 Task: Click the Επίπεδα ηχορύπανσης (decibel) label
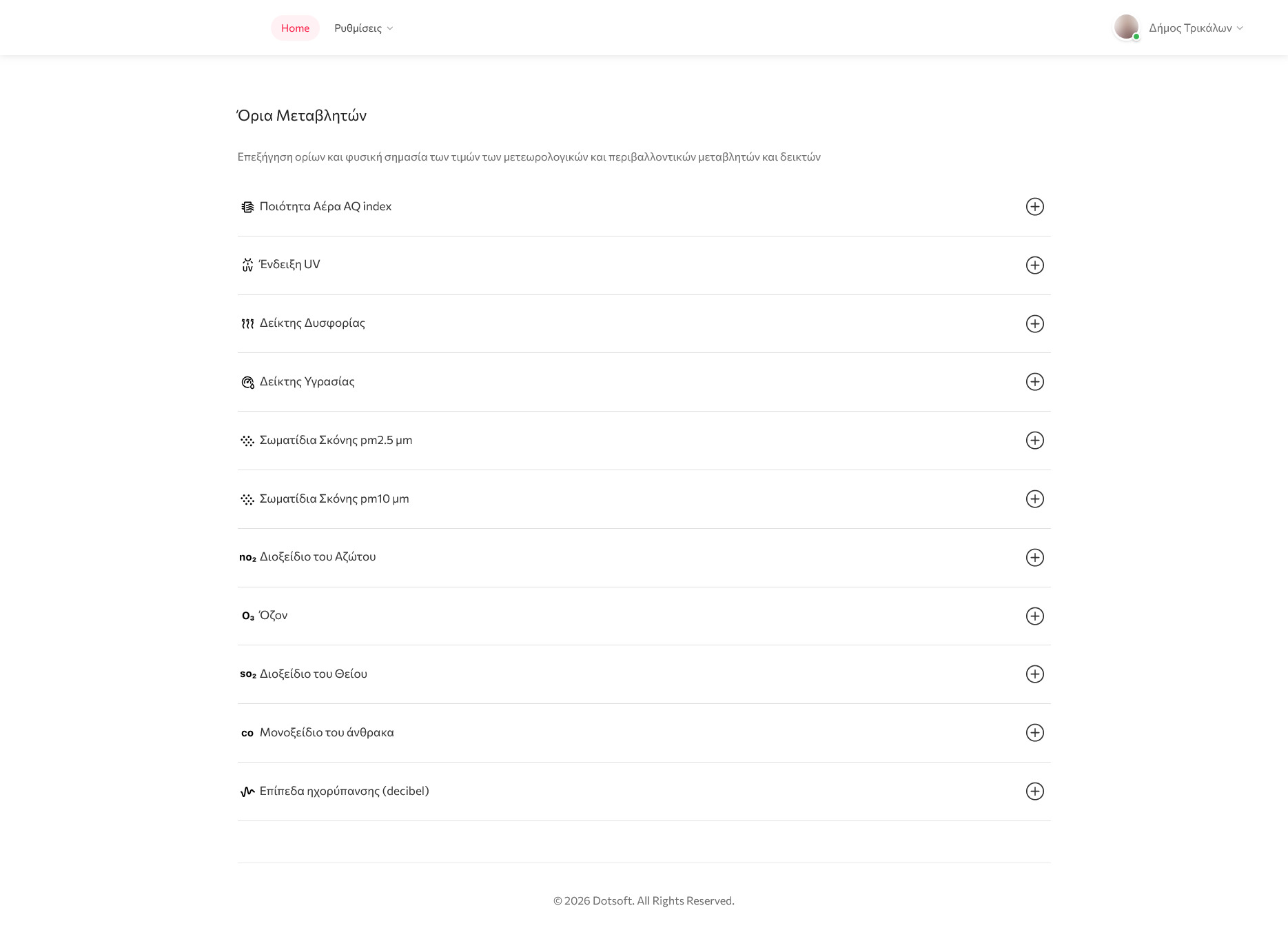[x=344, y=791]
